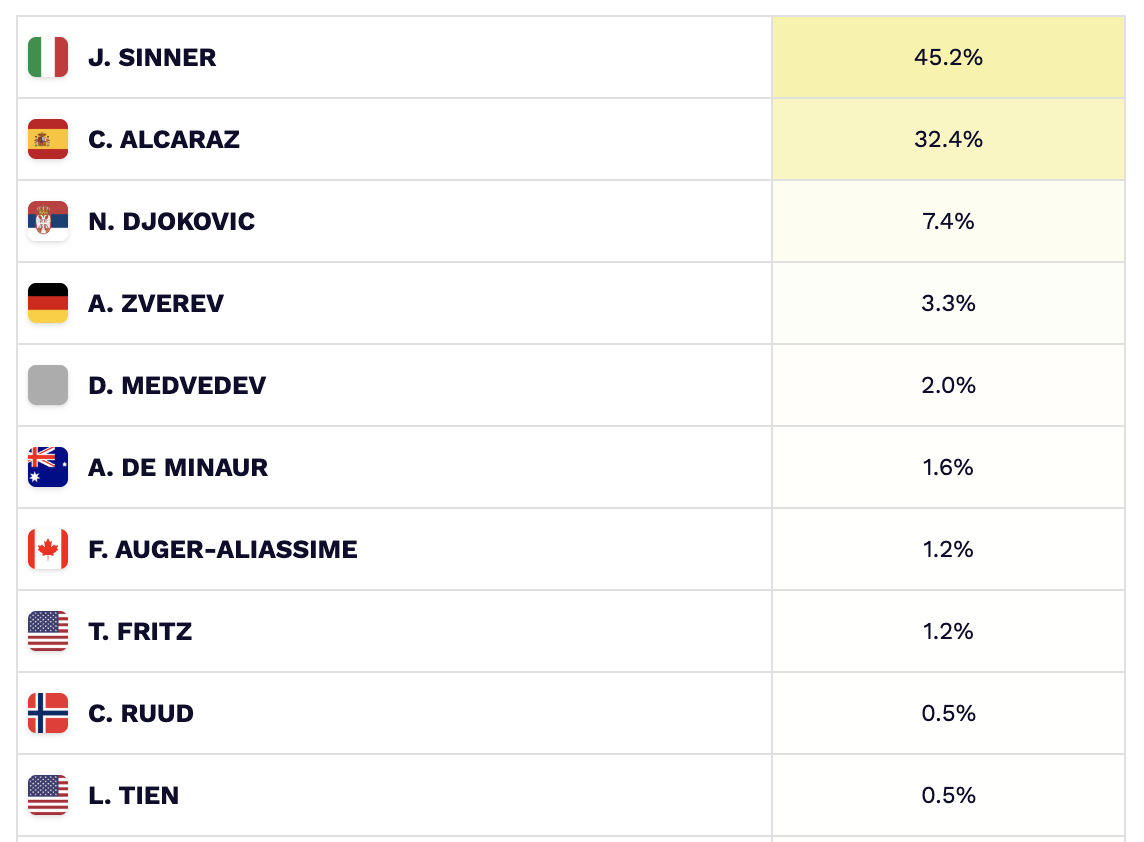1144x842 pixels.
Task: Click the Norwegian flag beside C. Ruud
Action: (48, 713)
